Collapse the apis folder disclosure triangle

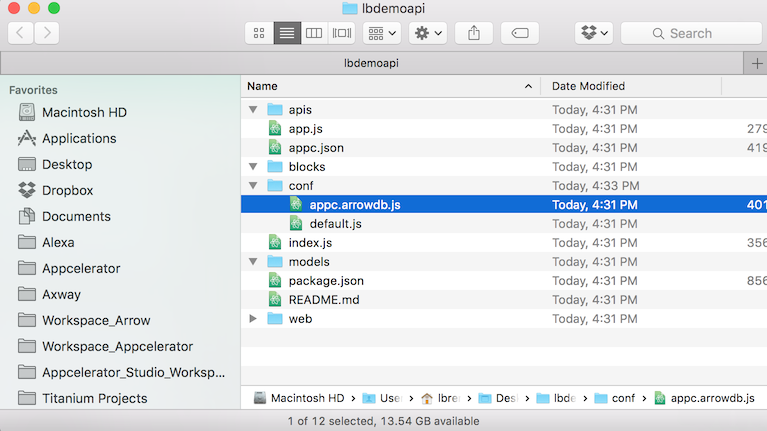coord(253,110)
